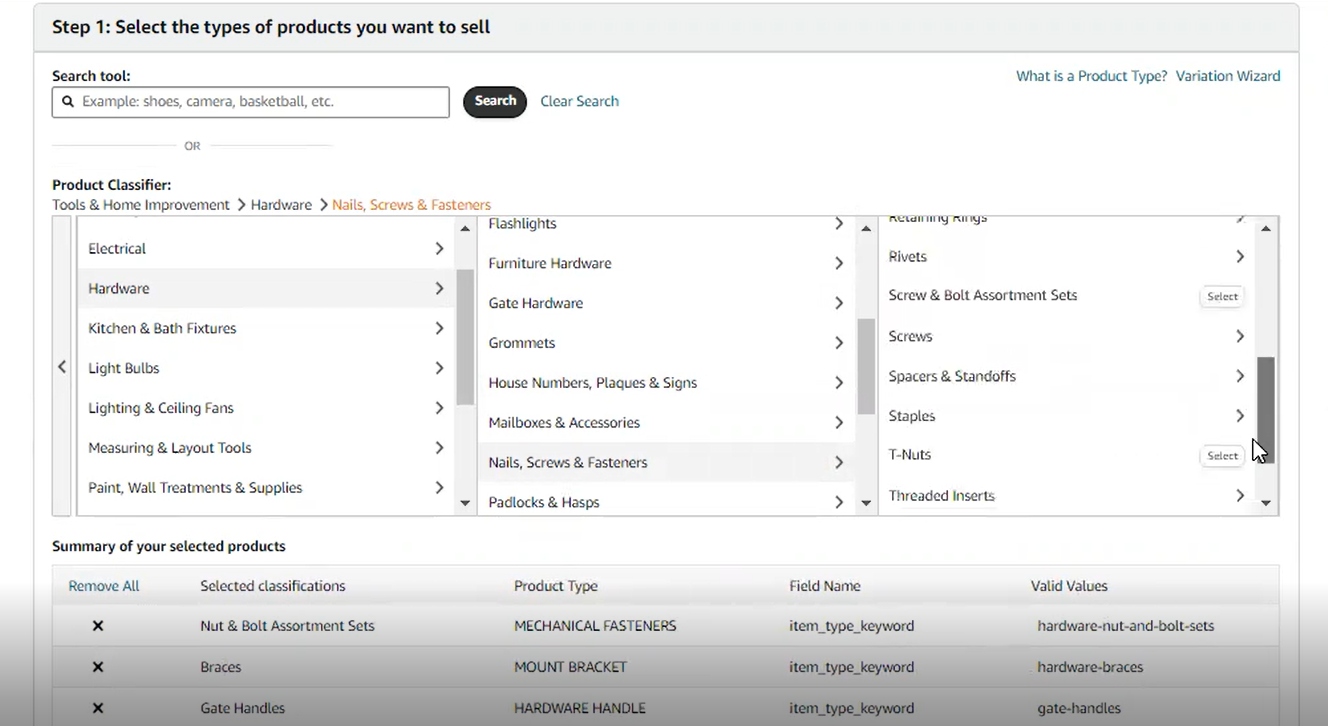1328x726 pixels.
Task: Click the left collapse arrow beside category panel
Action: [x=61, y=367]
